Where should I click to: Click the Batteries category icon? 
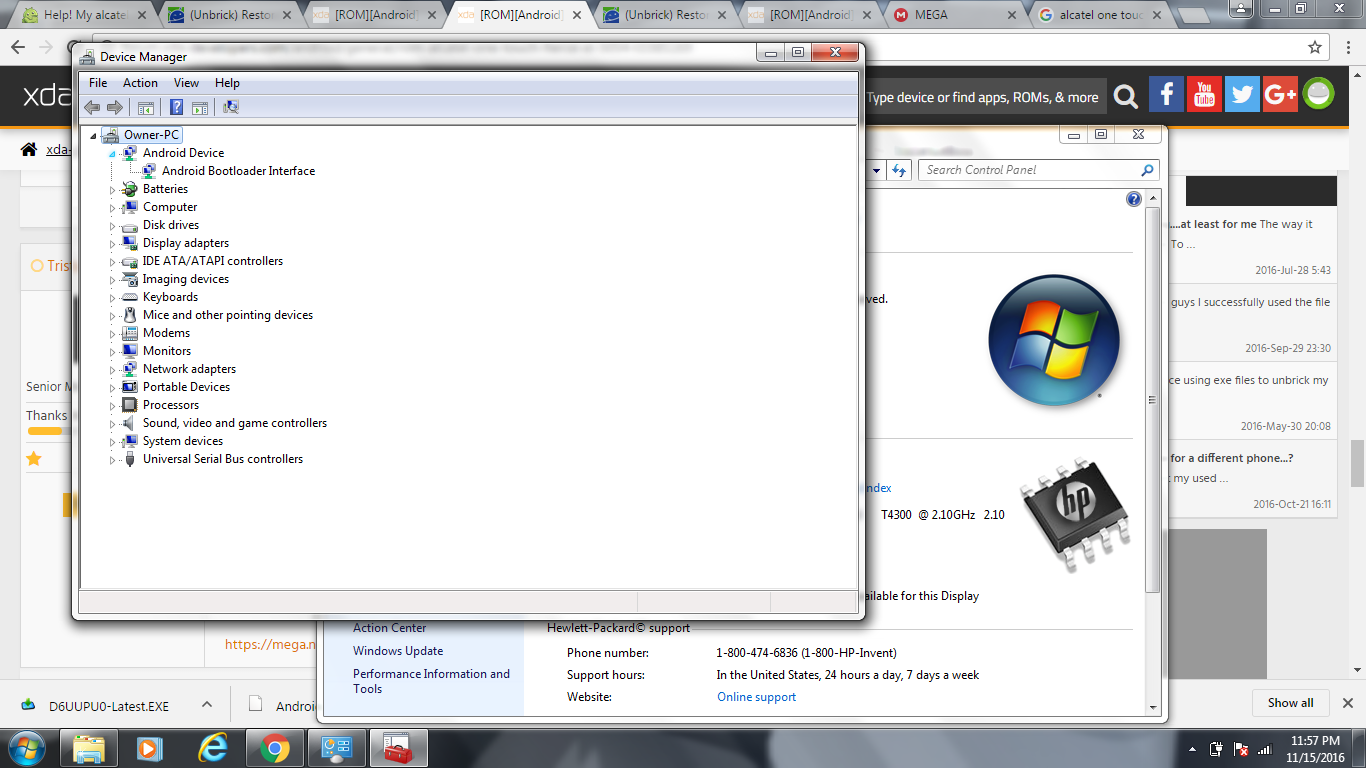[129, 189]
